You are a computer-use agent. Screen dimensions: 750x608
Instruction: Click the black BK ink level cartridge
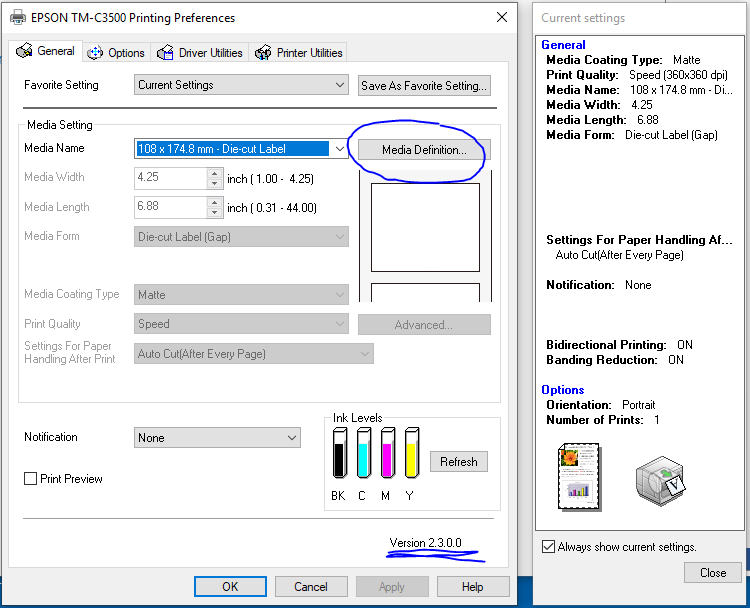tap(339, 453)
